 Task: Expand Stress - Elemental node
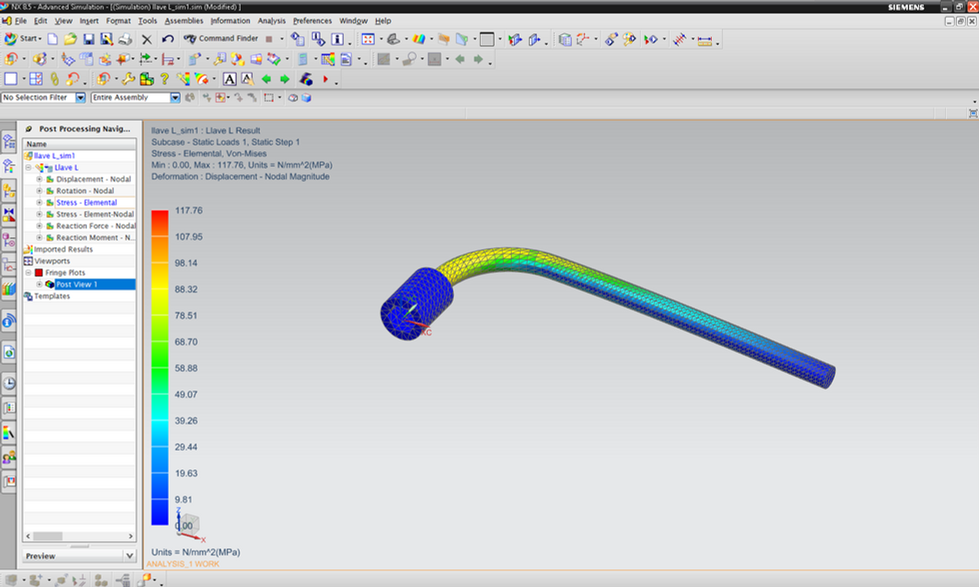[x=39, y=202]
